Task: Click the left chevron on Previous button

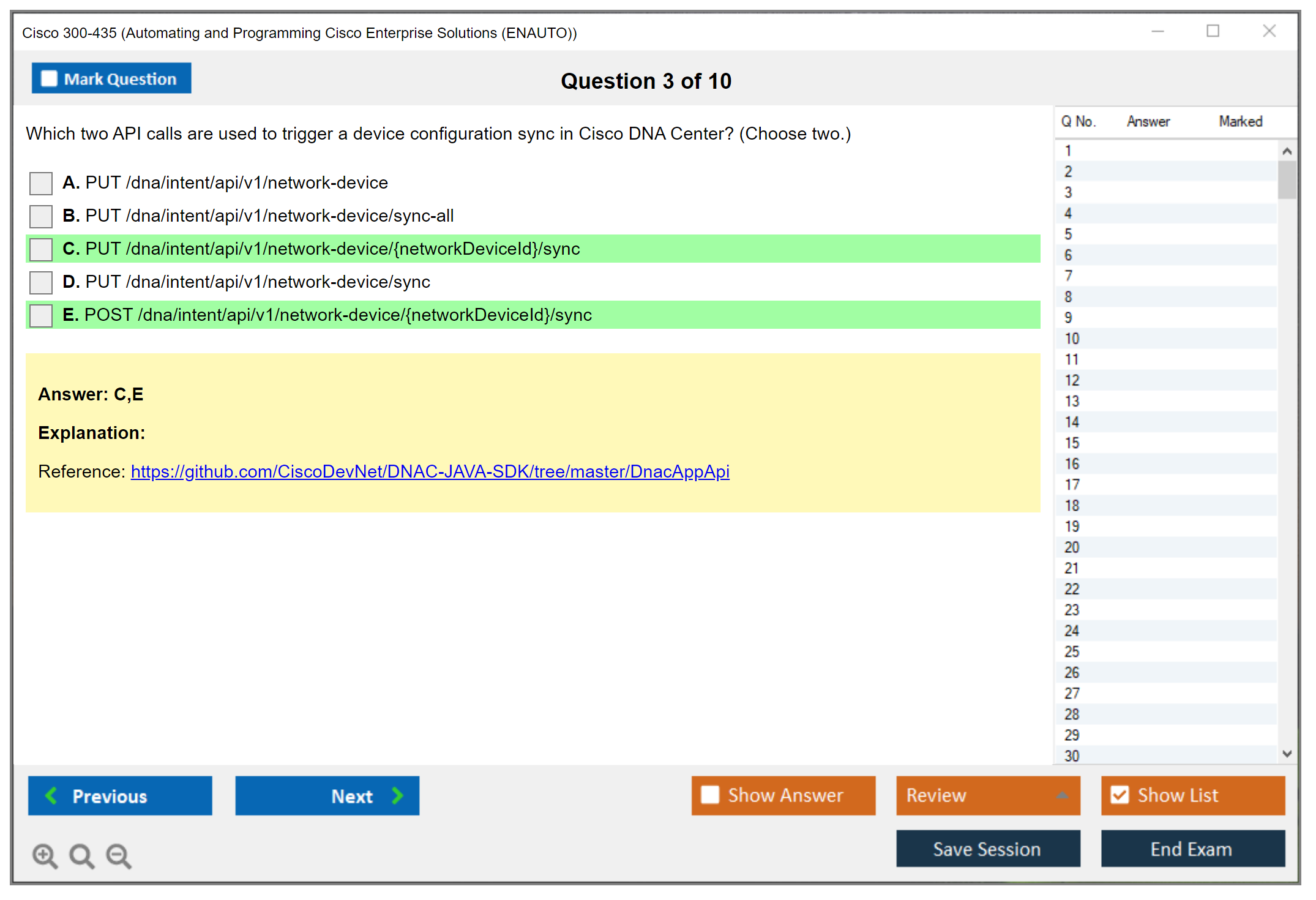Action: [x=52, y=795]
